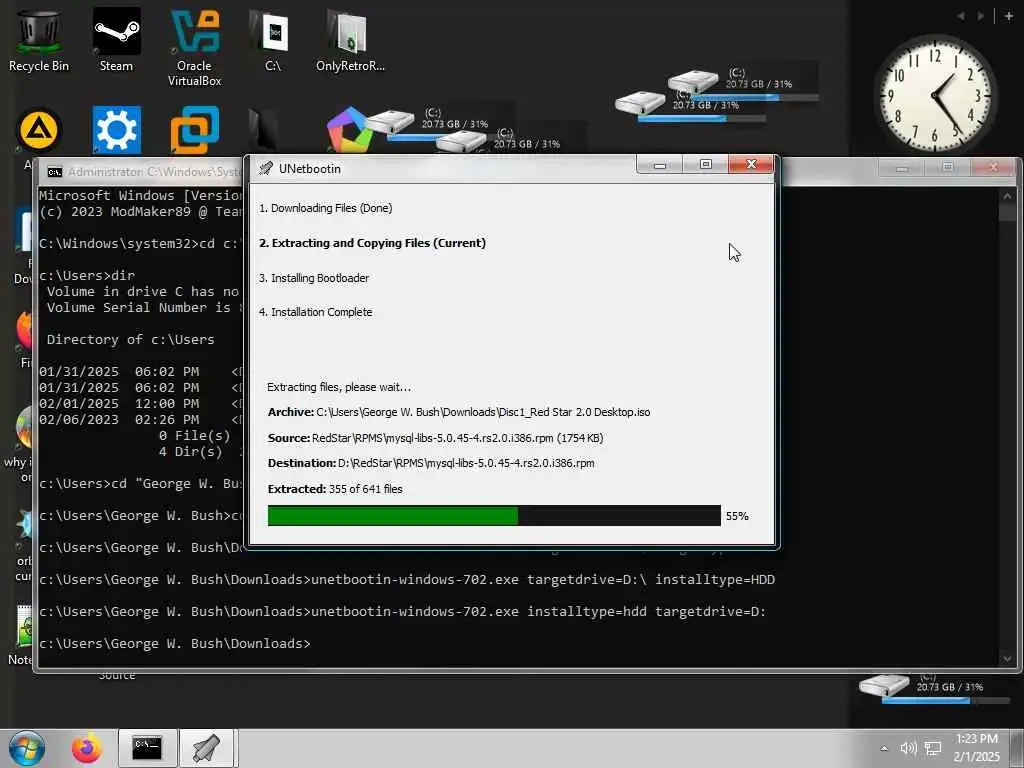Open the Windows Start orb
Viewport: 1024px width, 768px height.
click(x=27, y=748)
